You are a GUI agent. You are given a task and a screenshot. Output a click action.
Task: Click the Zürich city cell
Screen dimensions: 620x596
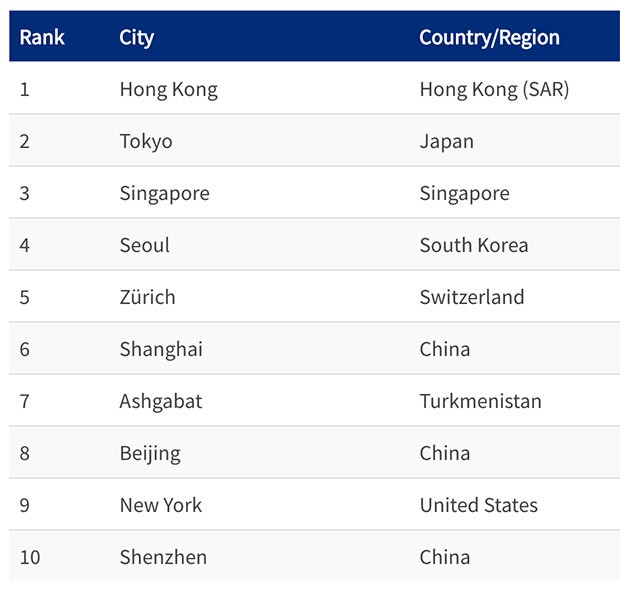click(x=147, y=298)
